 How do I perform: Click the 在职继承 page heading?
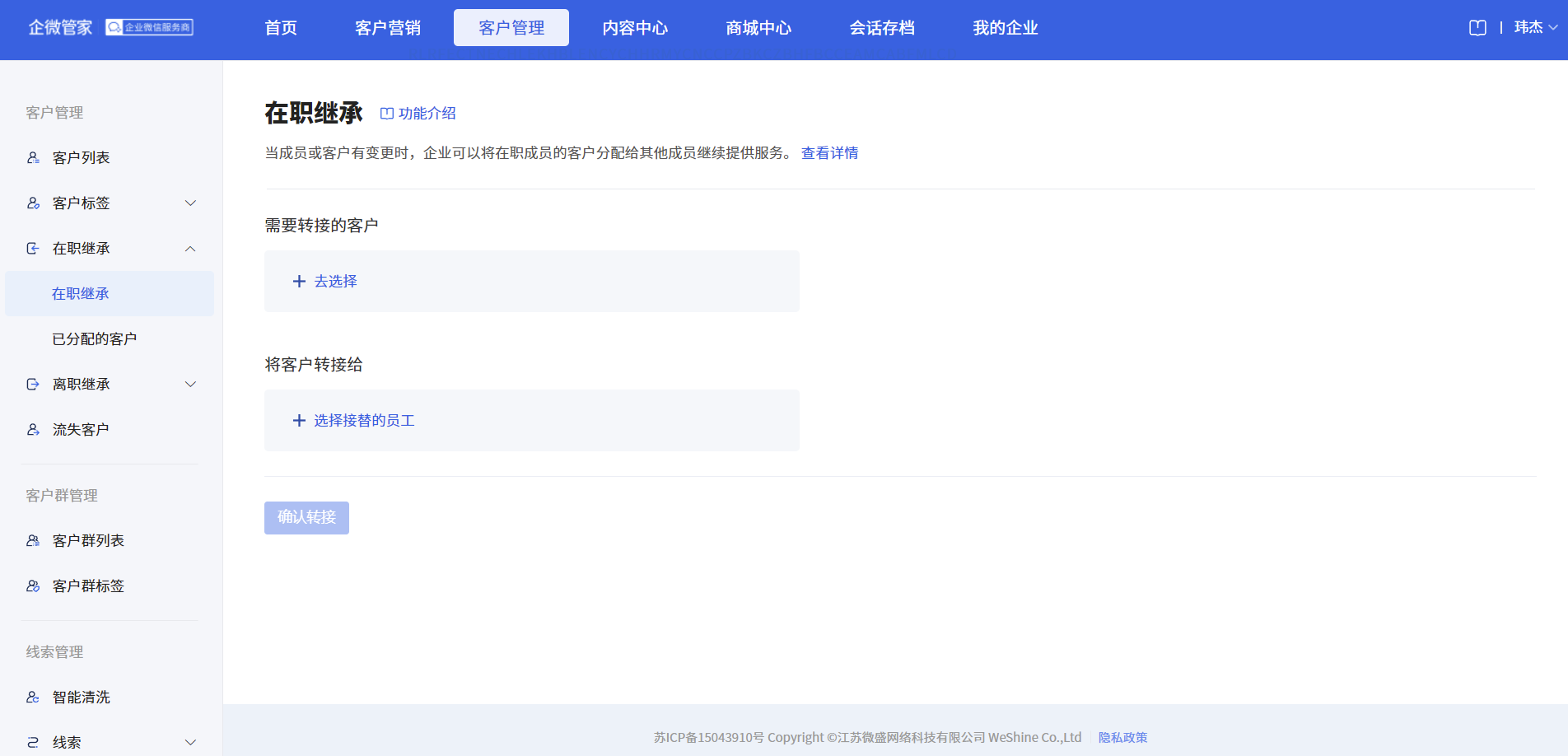pos(314,114)
